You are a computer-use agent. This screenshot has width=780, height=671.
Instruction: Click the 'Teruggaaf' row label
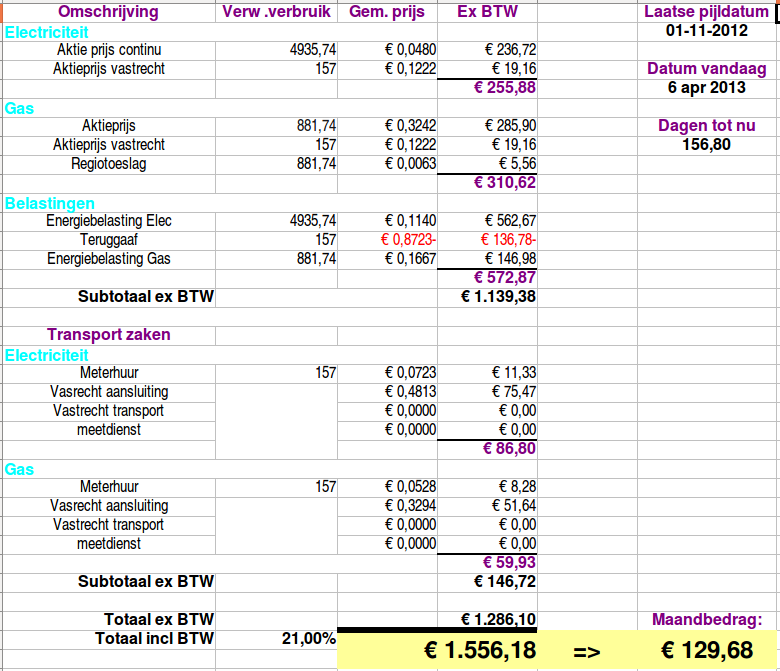pyautogui.click(x=108, y=240)
